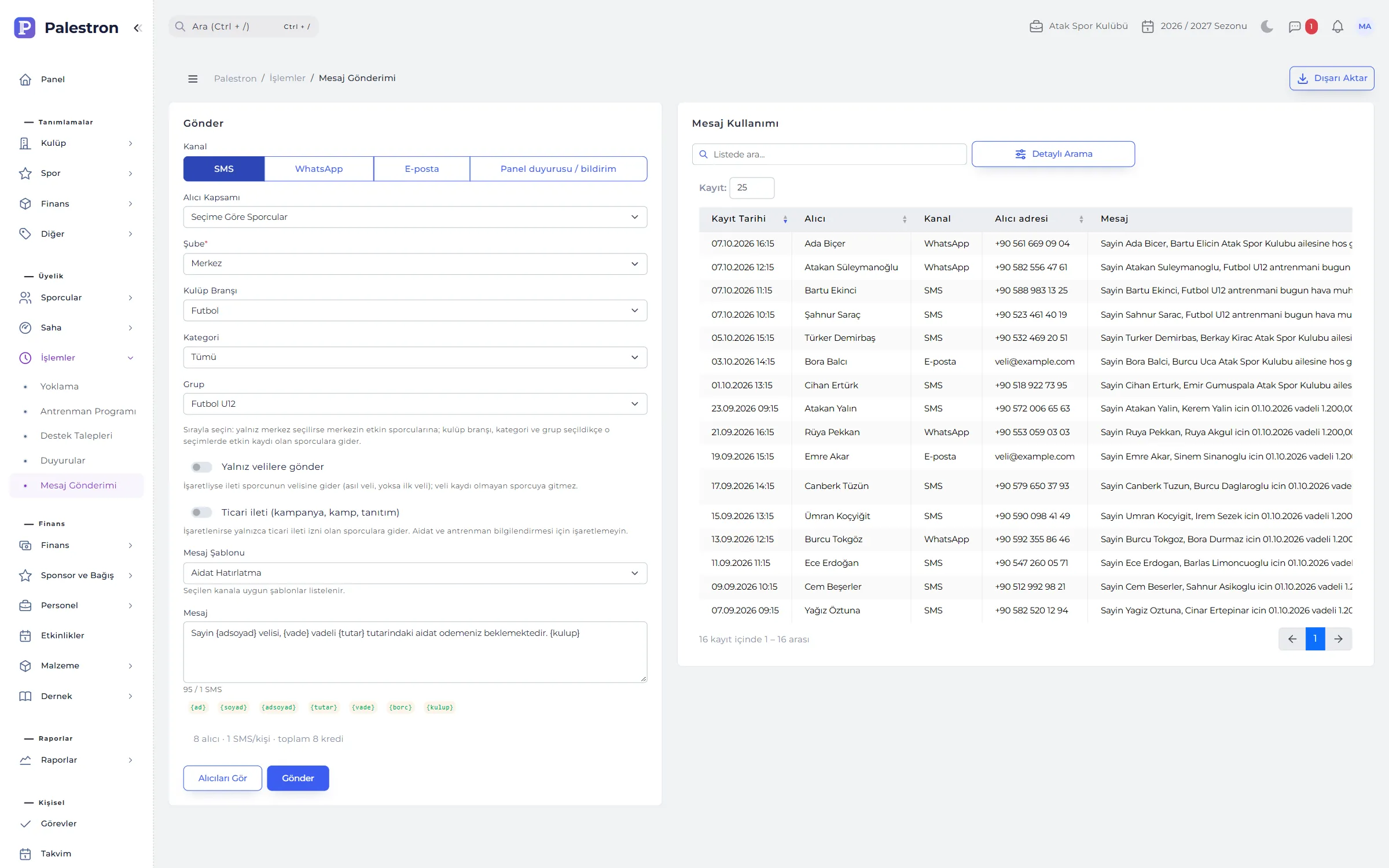
Task: Open the Alıcı Kapsamı dropdown
Action: (415, 217)
